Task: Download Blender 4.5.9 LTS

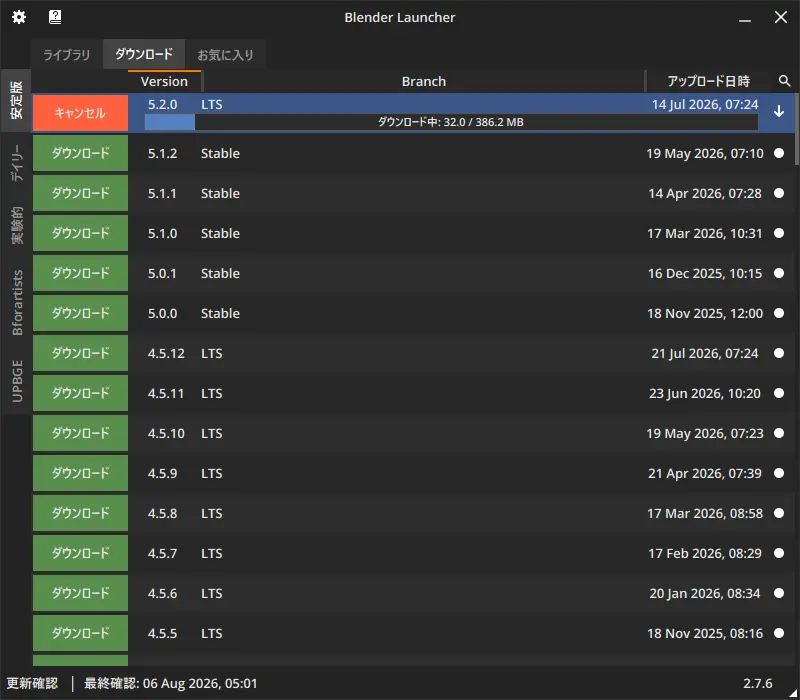Action: pyautogui.click(x=81, y=473)
